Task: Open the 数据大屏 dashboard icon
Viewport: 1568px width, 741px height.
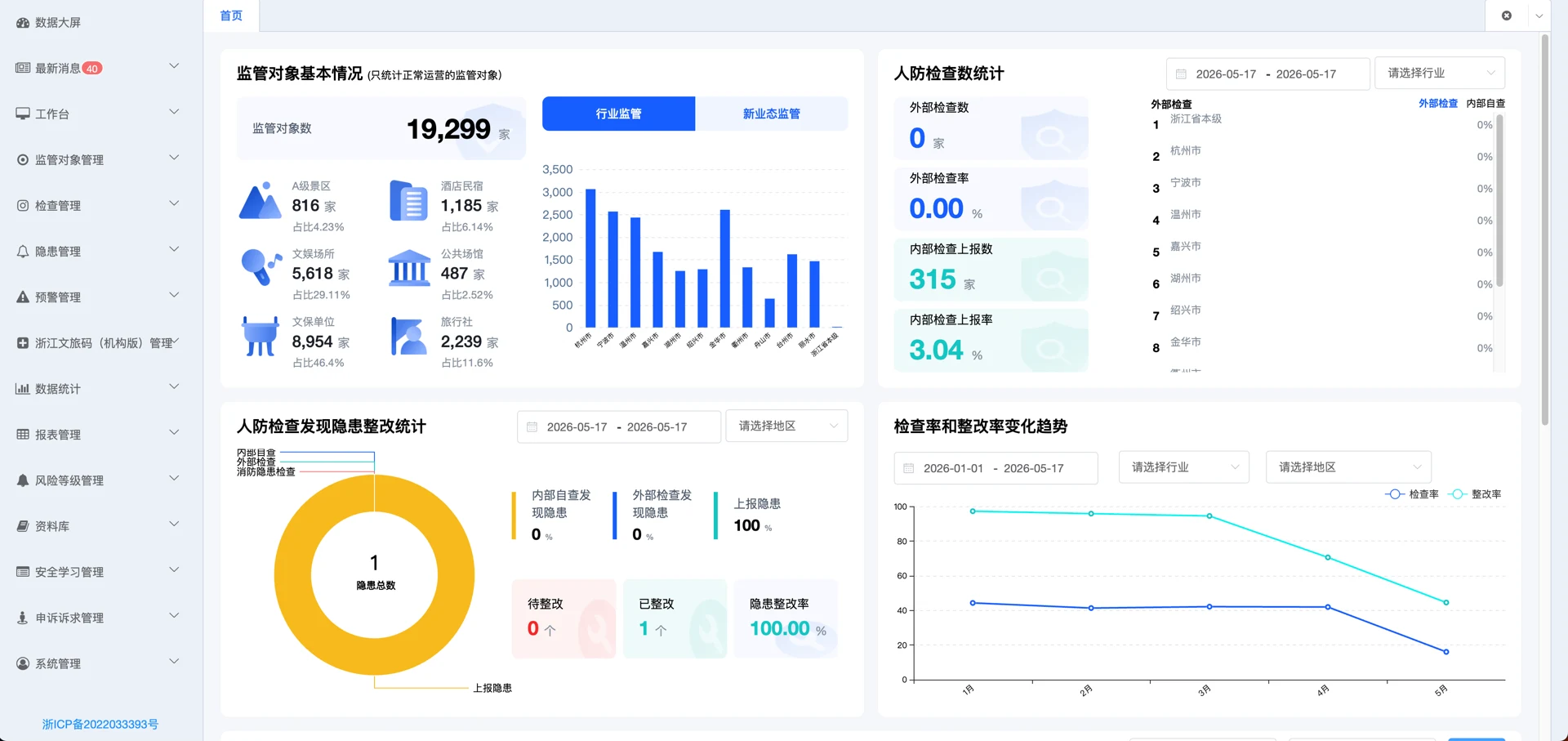Action: click(23, 23)
